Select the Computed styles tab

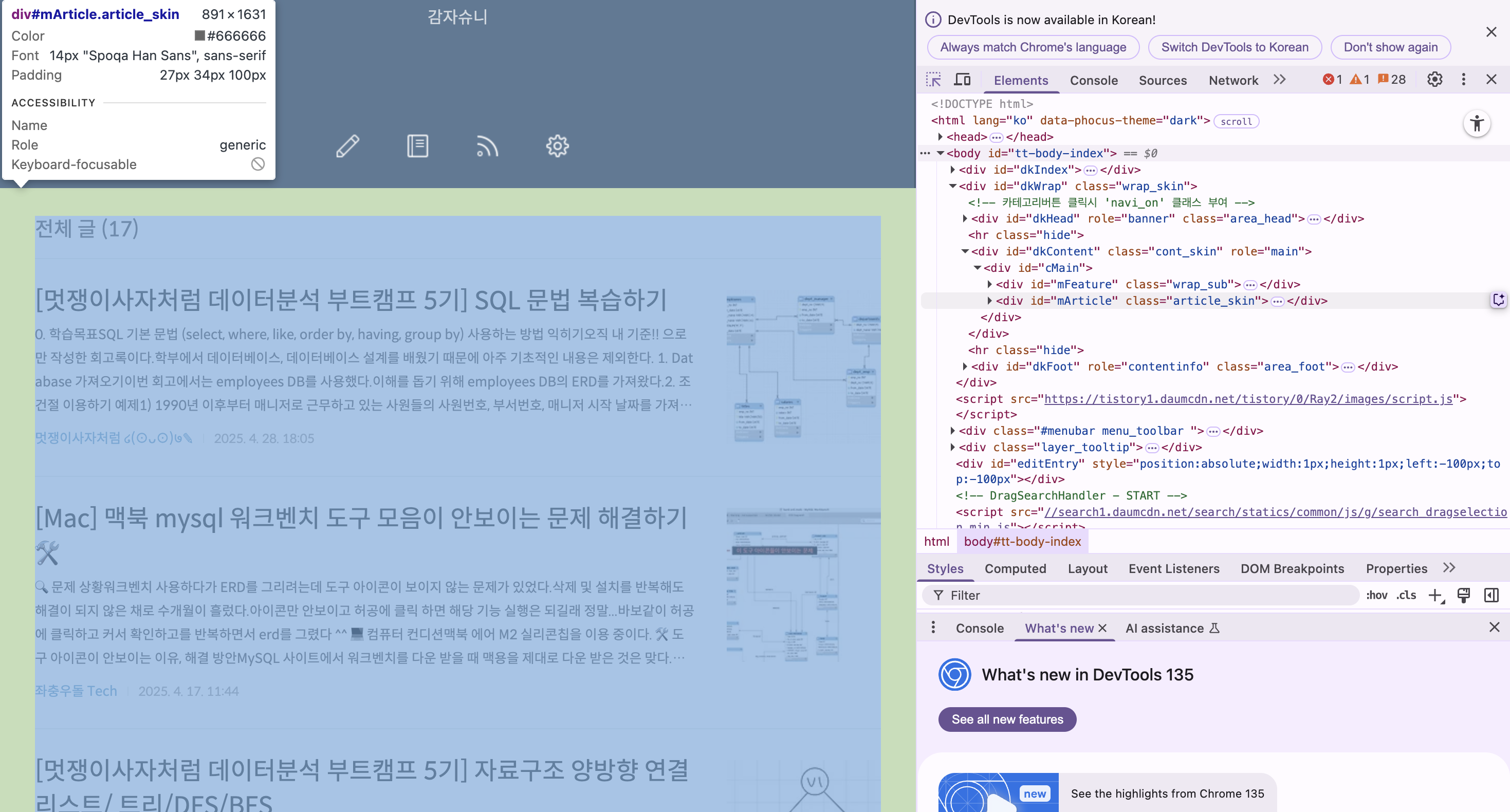tap(1015, 569)
